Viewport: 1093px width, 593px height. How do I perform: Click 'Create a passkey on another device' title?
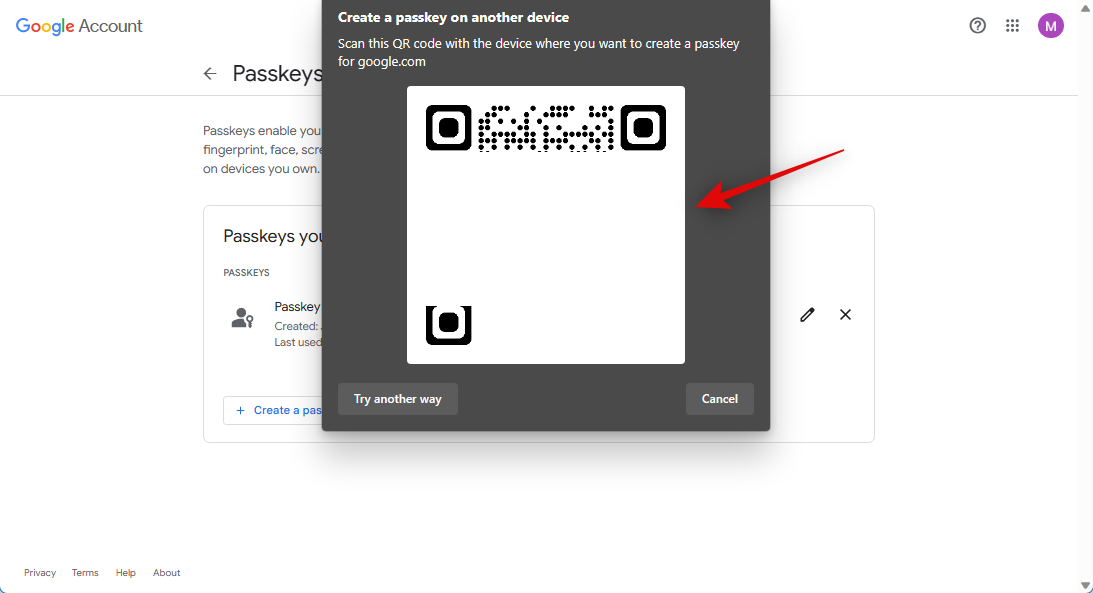click(x=453, y=17)
